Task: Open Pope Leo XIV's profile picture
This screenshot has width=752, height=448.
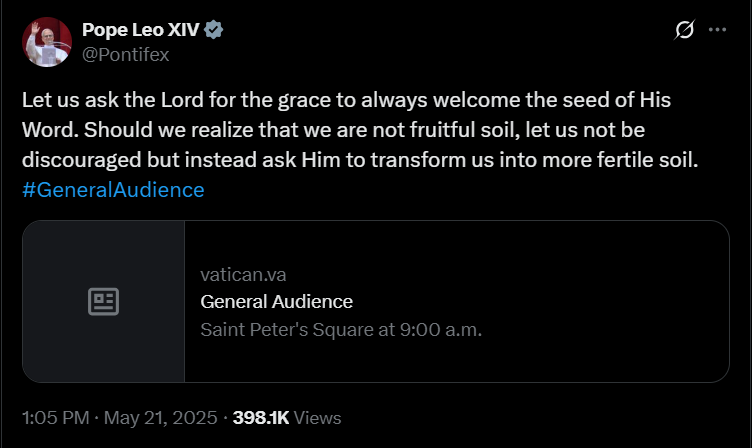Action: coord(46,42)
